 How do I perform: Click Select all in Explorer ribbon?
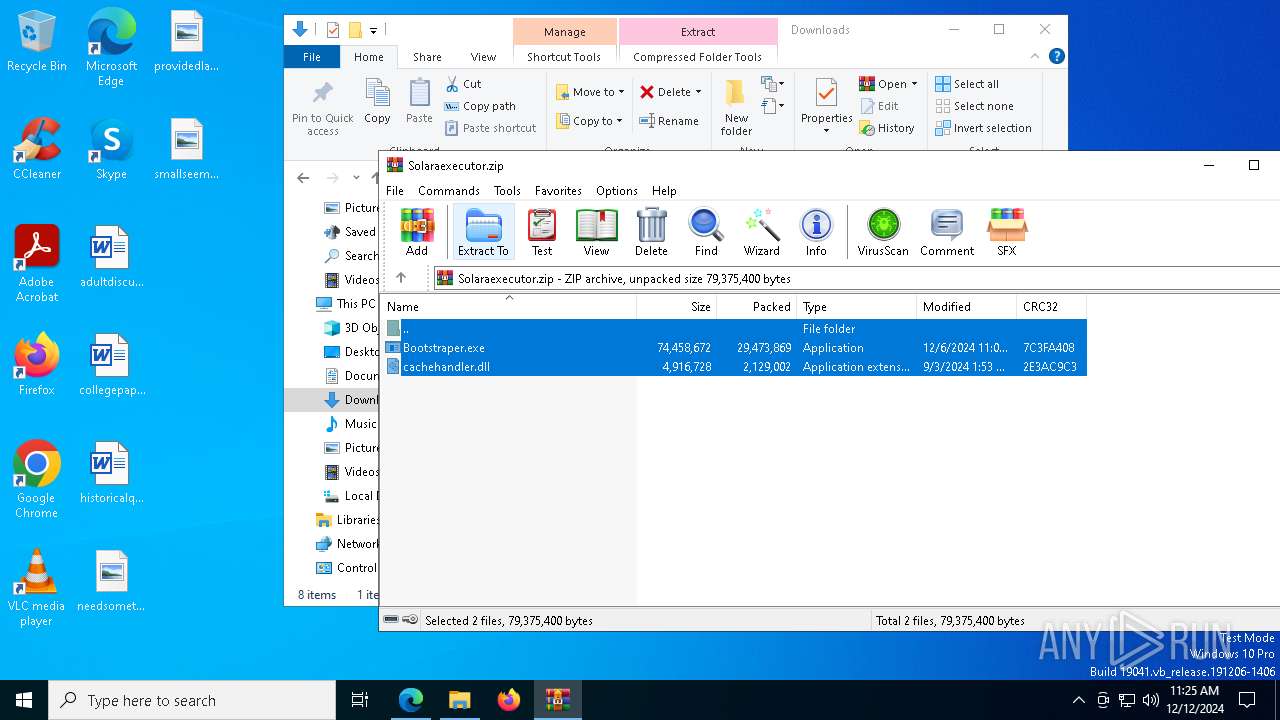(967, 84)
